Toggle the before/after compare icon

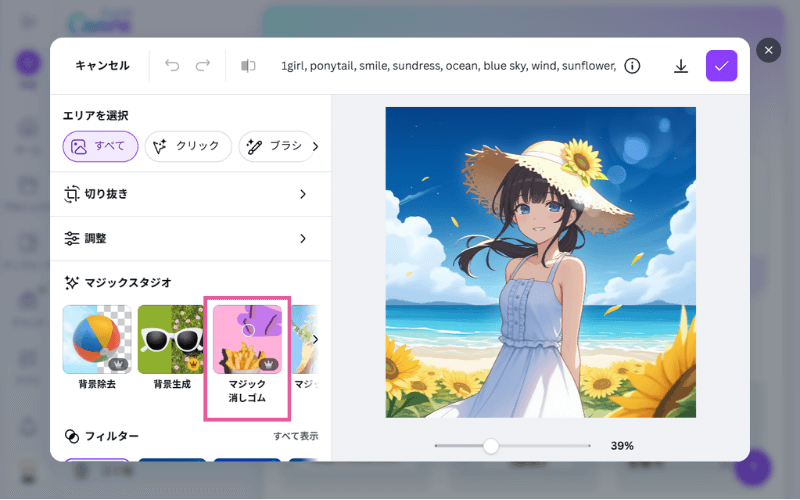tap(248, 66)
